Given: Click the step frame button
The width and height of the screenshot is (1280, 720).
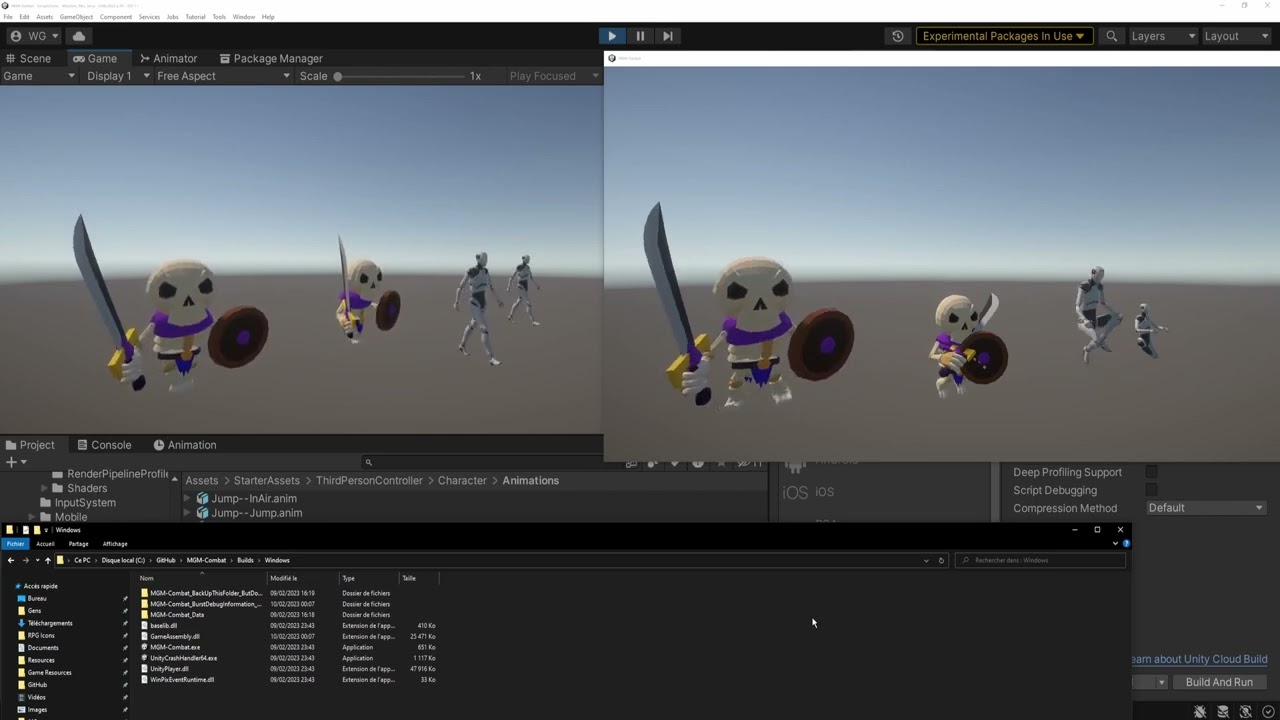Looking at the screenshot, I should [667, 36].
